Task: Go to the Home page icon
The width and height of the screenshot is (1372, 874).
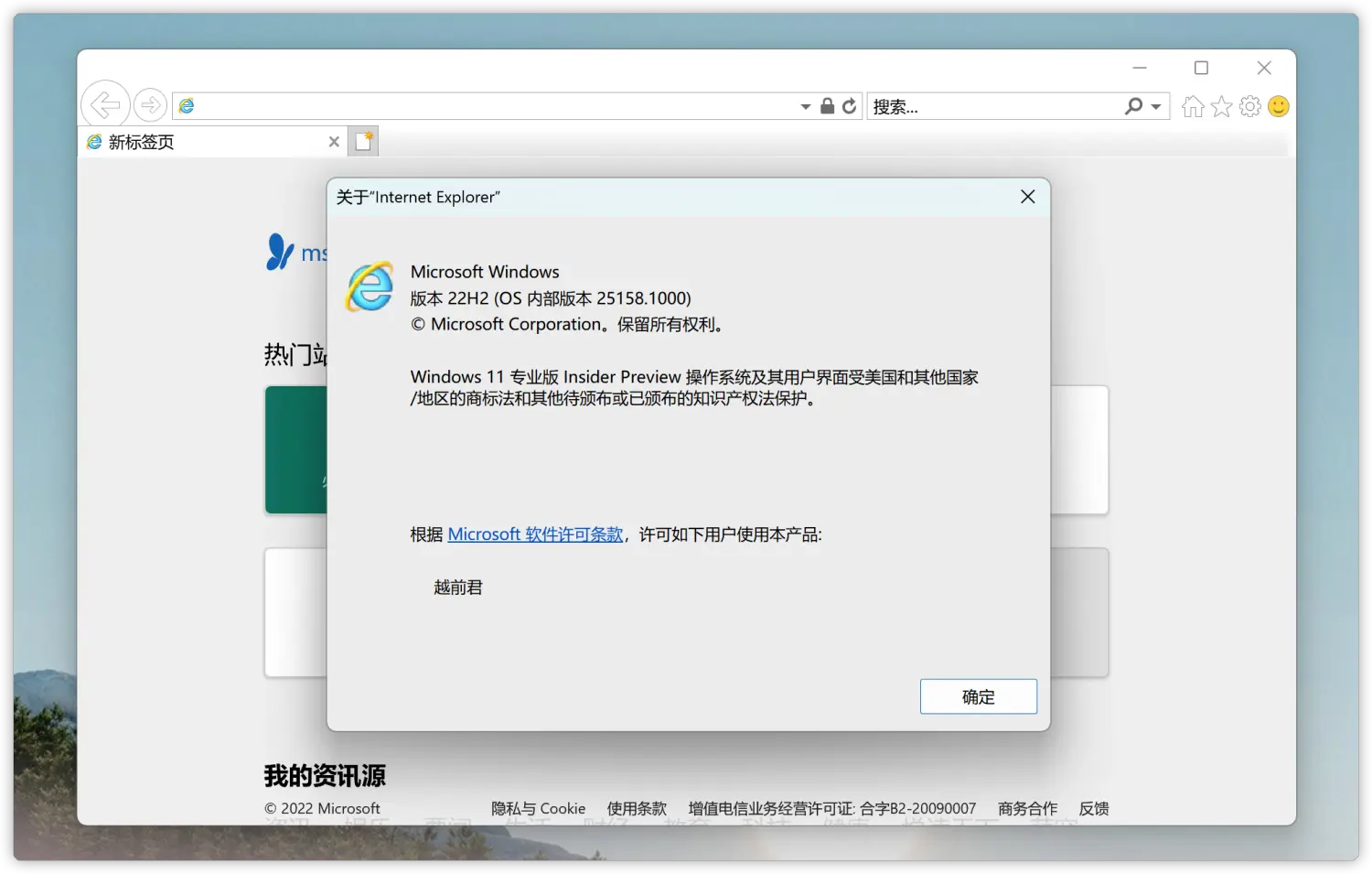Action: click(1193, 106)
